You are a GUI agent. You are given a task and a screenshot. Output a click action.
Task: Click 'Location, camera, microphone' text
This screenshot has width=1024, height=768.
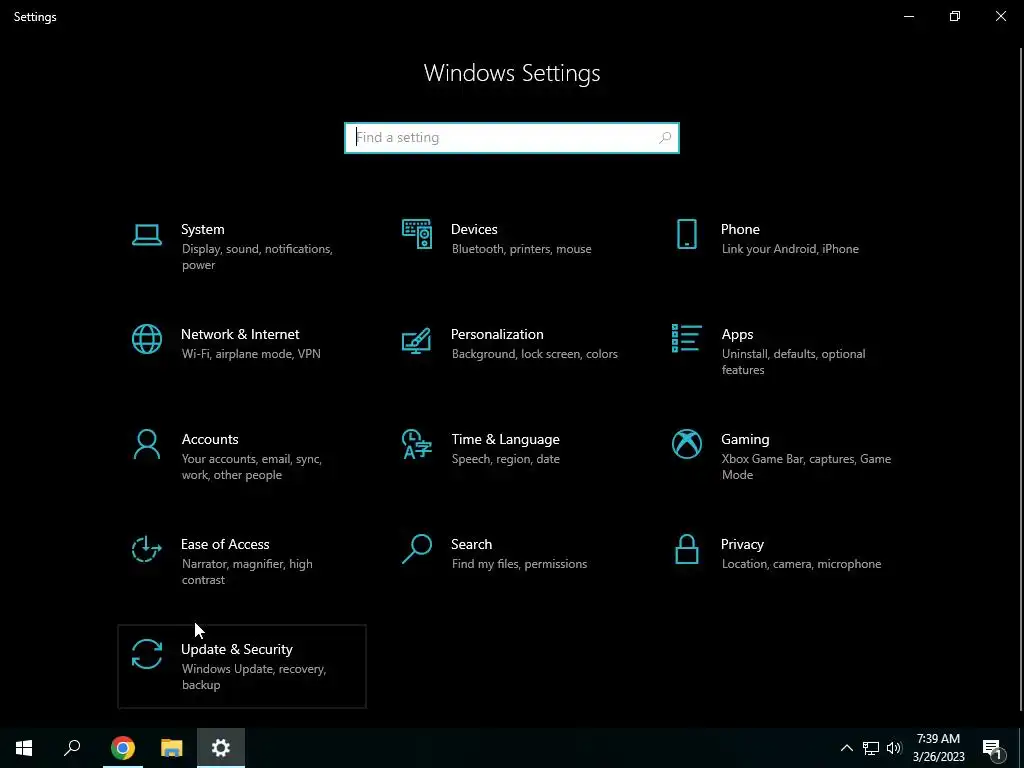(x=801, y=564)
